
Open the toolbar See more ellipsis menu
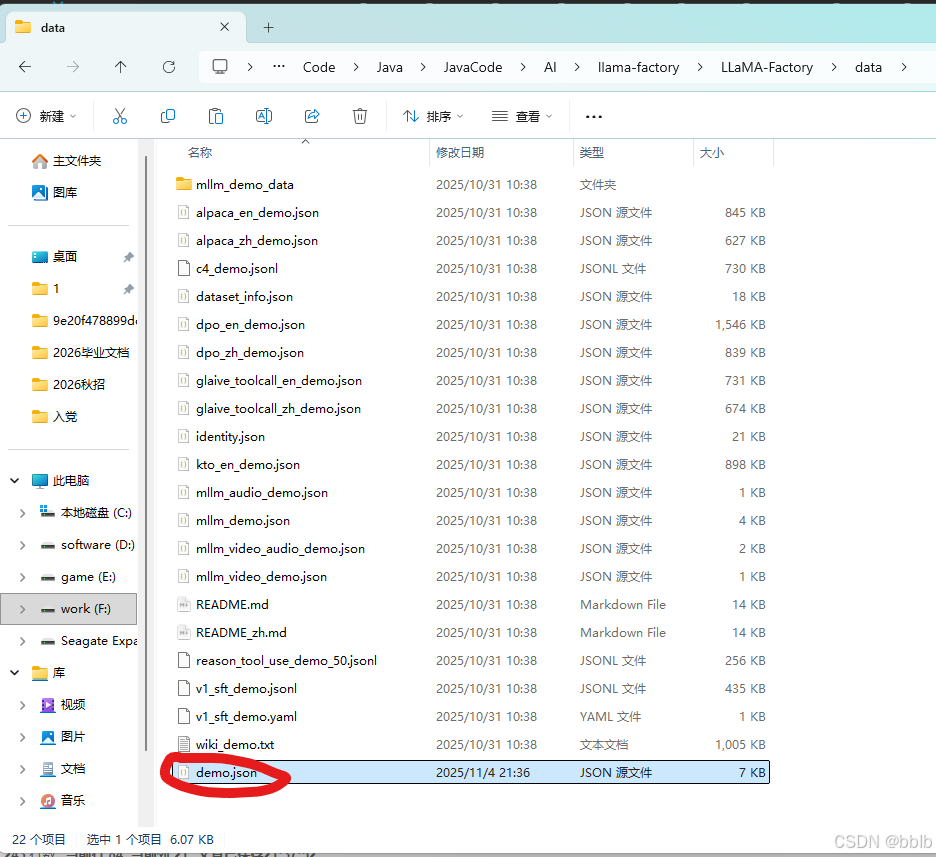pos(594,116)
